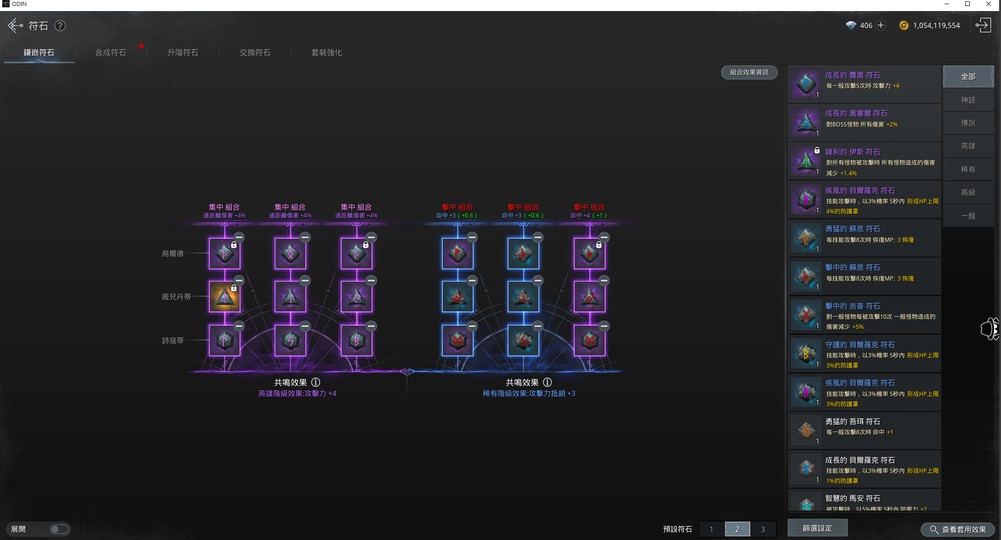Click the character mascot icon at right edge
This screenshot has height=540, width=1001.
coord(990,328)
